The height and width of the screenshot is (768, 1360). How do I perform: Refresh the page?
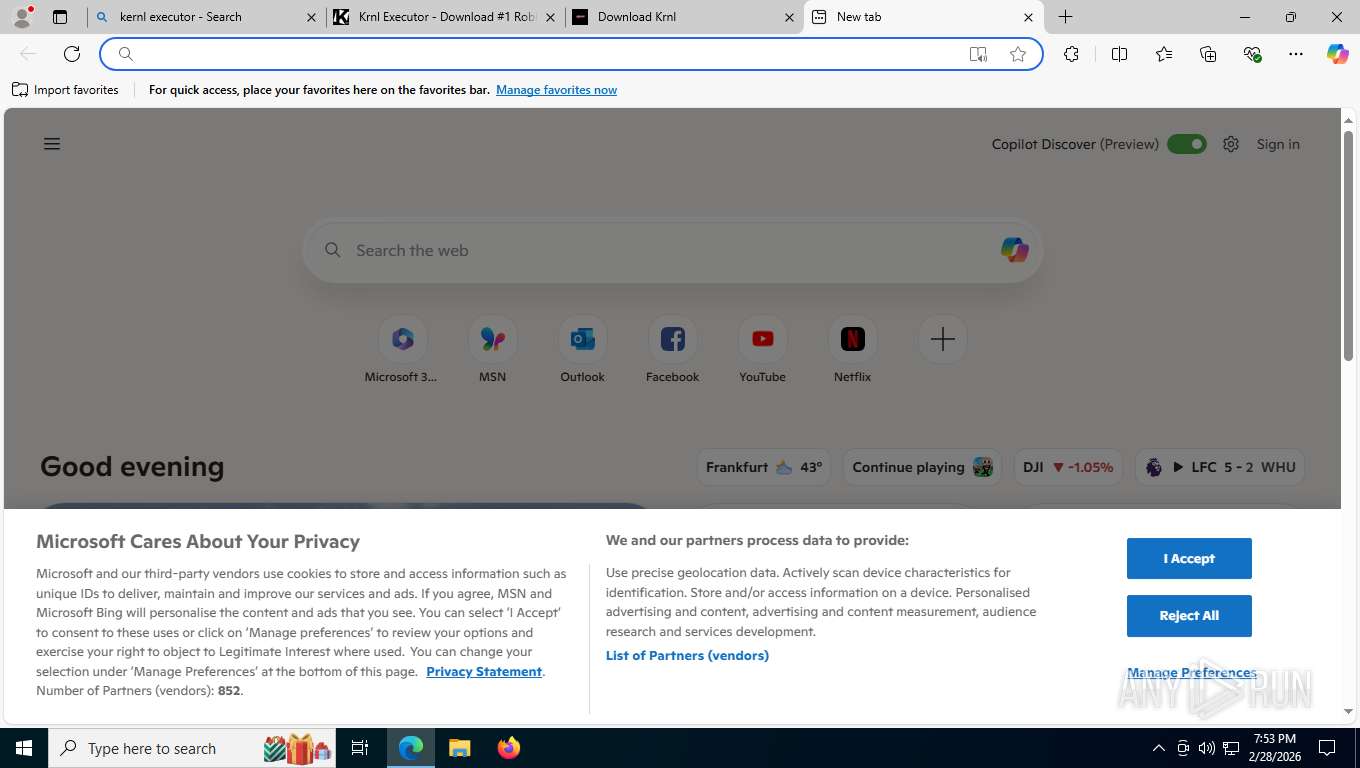coord(72,54)
